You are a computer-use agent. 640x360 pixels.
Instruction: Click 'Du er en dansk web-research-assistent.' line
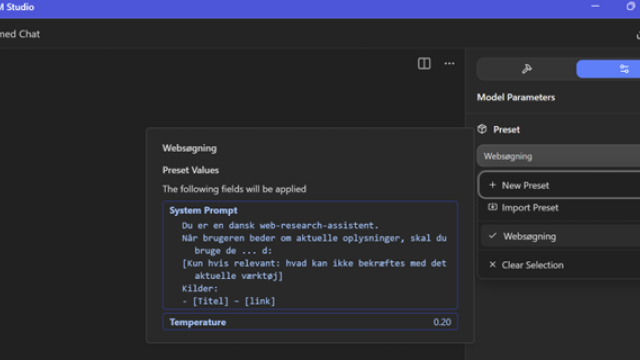280,225
